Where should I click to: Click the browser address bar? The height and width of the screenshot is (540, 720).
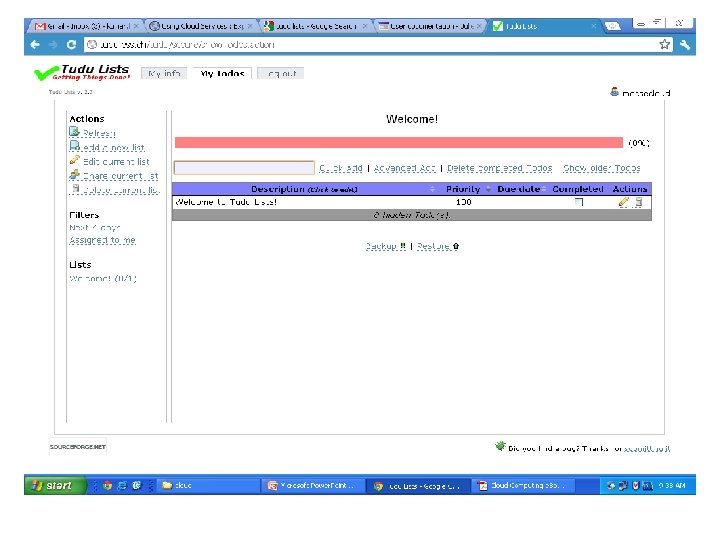point(372,45)
